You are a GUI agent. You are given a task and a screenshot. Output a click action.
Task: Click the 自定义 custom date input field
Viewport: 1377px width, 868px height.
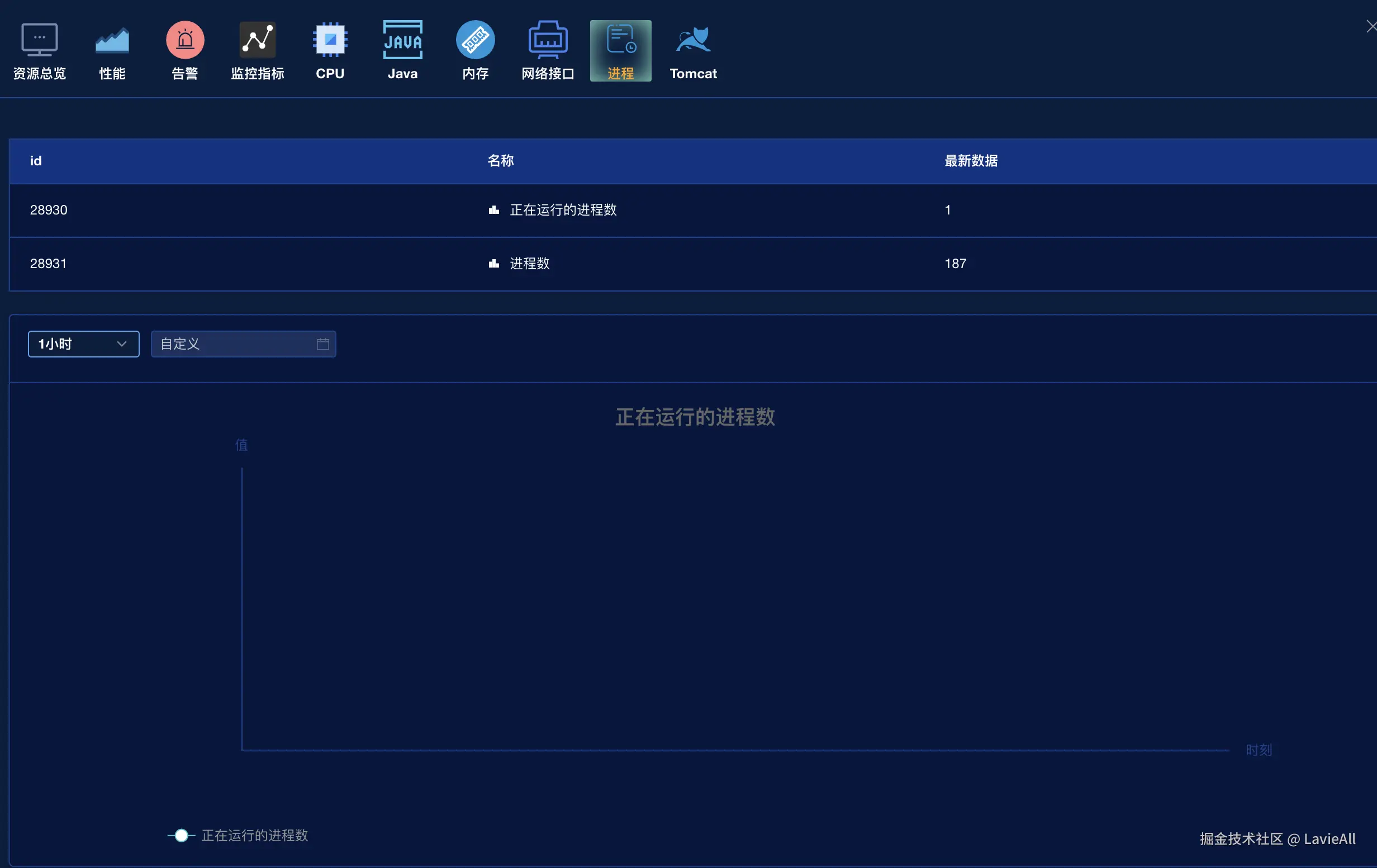click(x=235, y=344)
